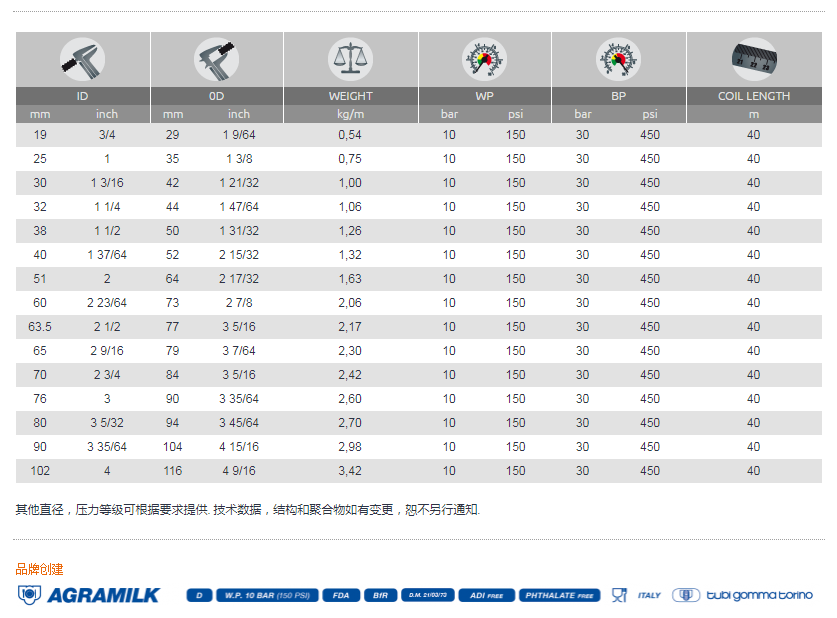Select the 63,5 mm ID row cell
The image size is (837, 618).
(40, 327)
